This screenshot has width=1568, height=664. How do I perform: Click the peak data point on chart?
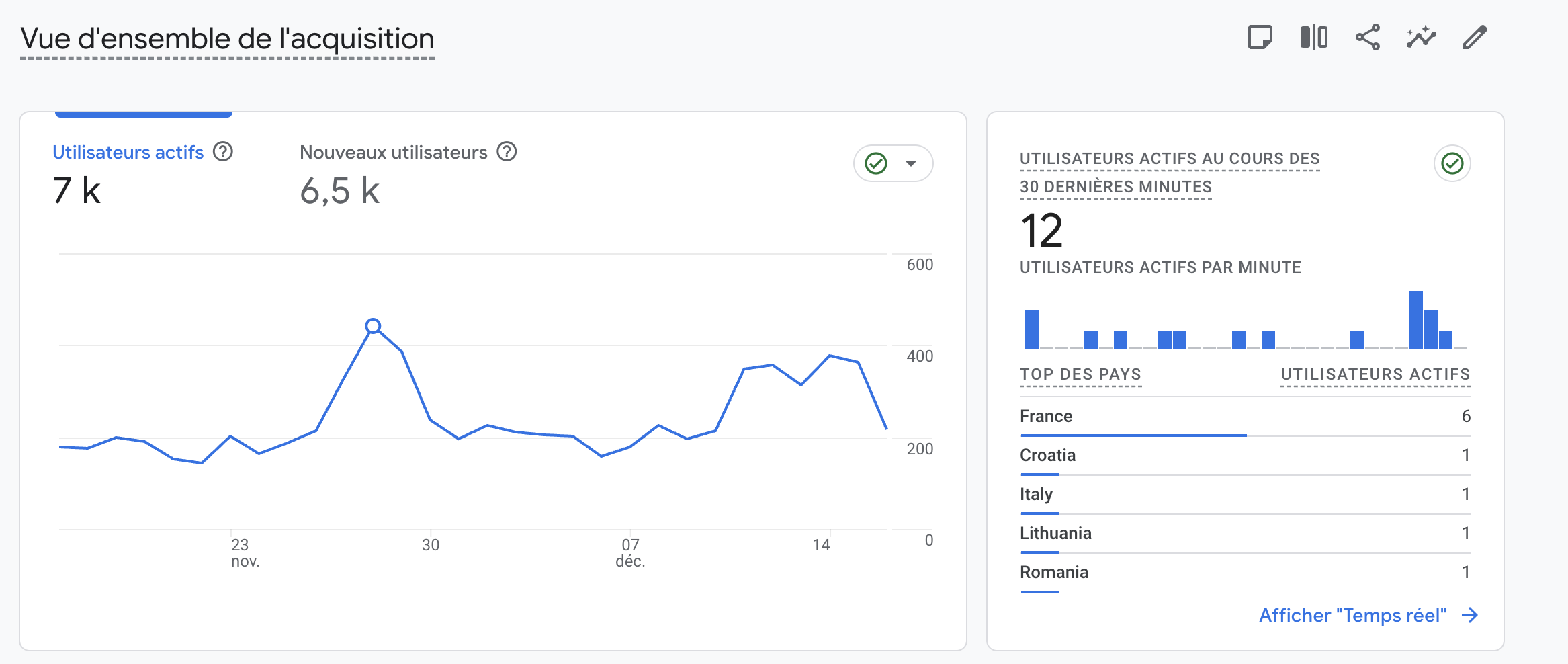(373, 327)
